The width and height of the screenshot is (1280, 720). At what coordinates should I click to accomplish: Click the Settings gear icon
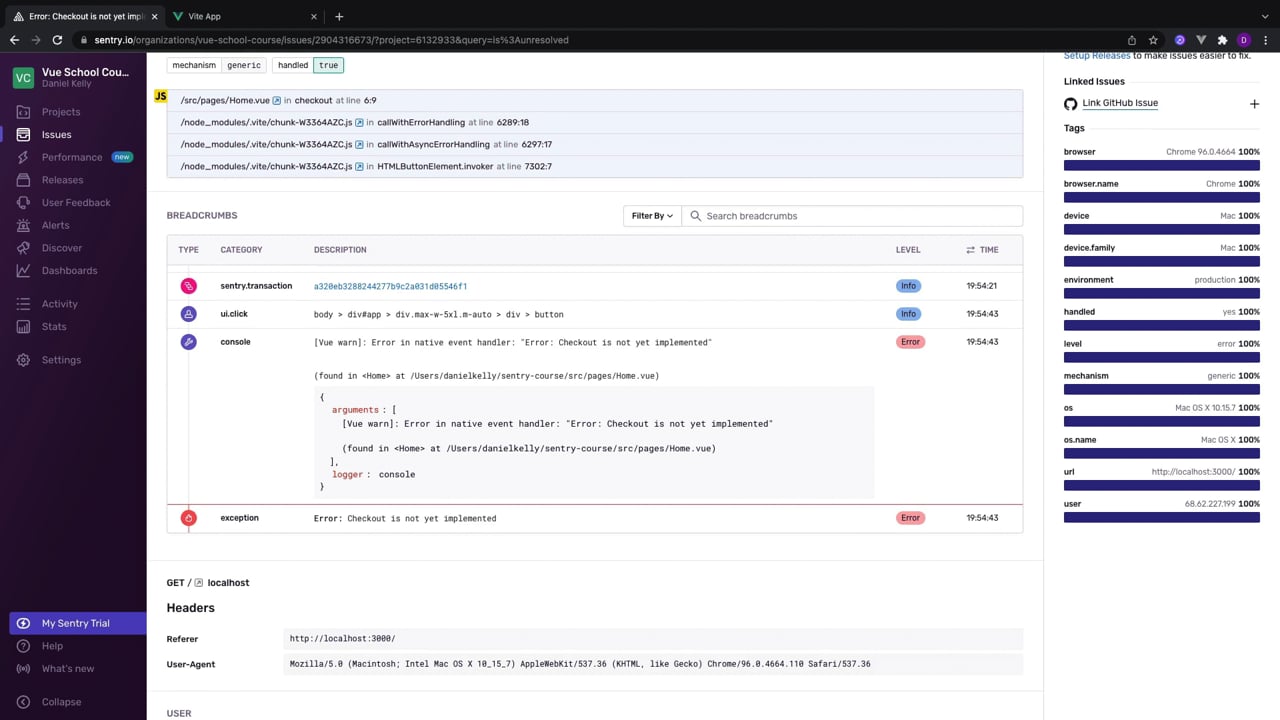click(23, 360)
